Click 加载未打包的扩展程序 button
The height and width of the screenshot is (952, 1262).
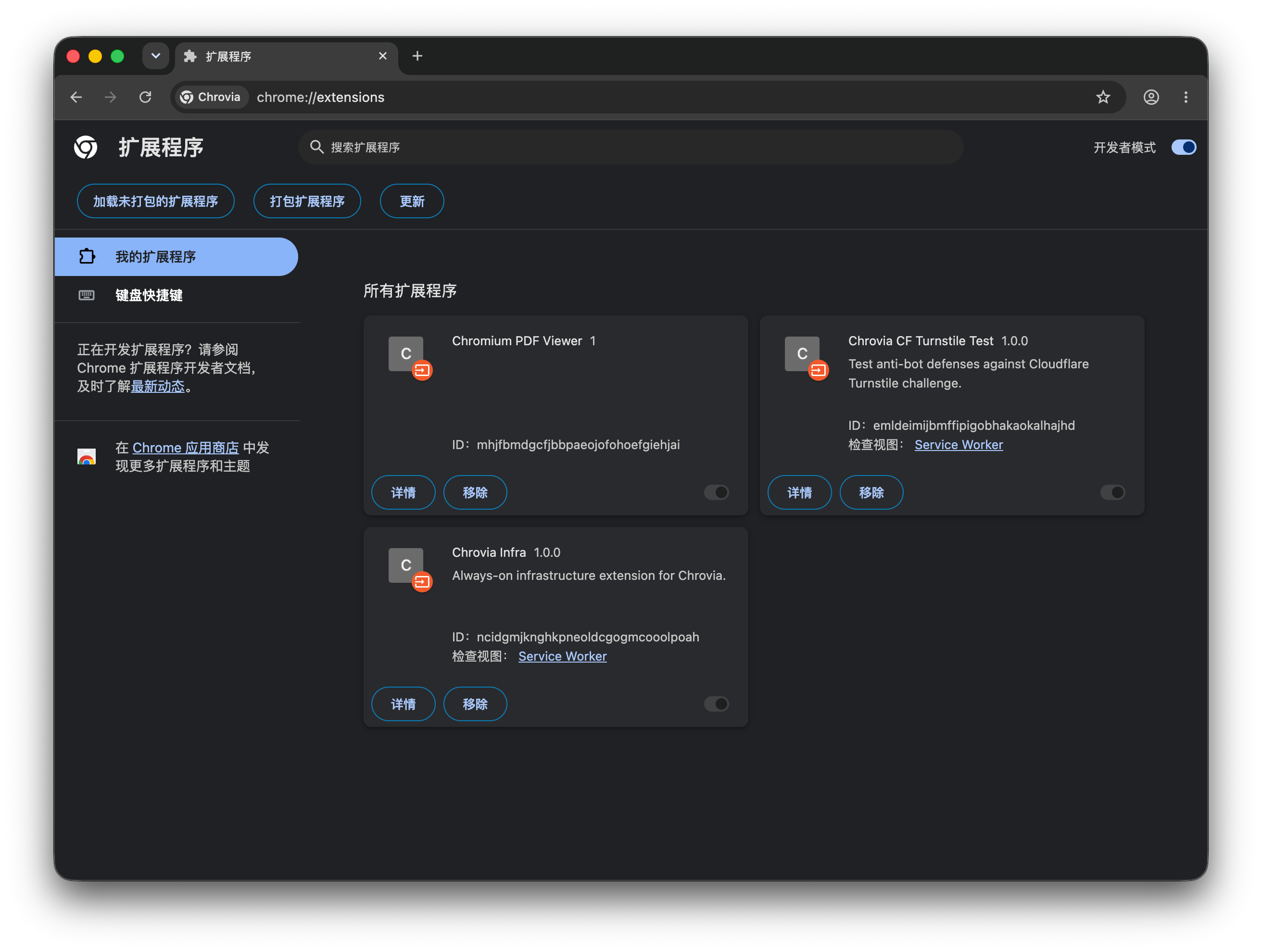(x=155, y=201)
